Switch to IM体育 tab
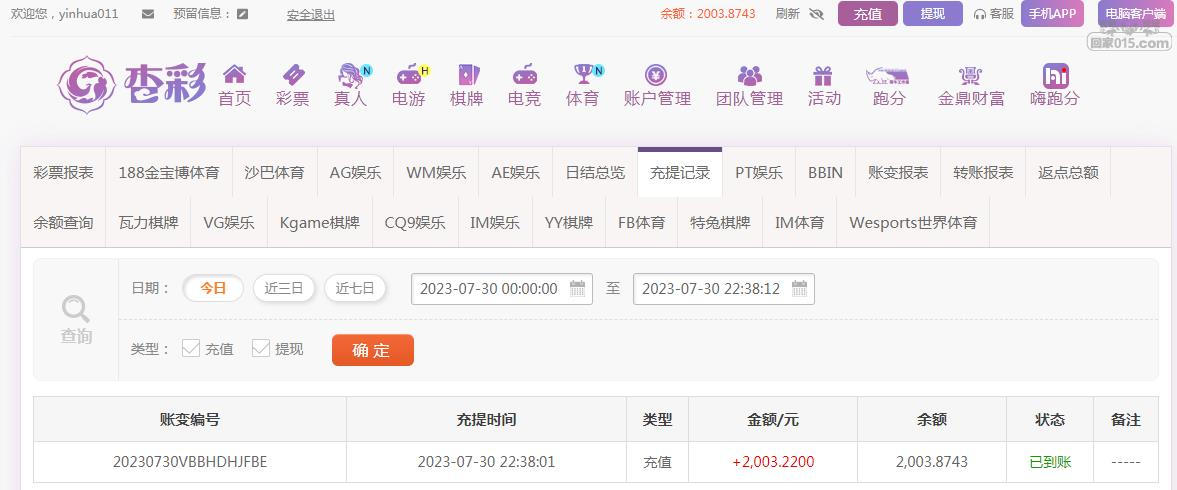1177x490 pixels. click(x=799, y=223)
